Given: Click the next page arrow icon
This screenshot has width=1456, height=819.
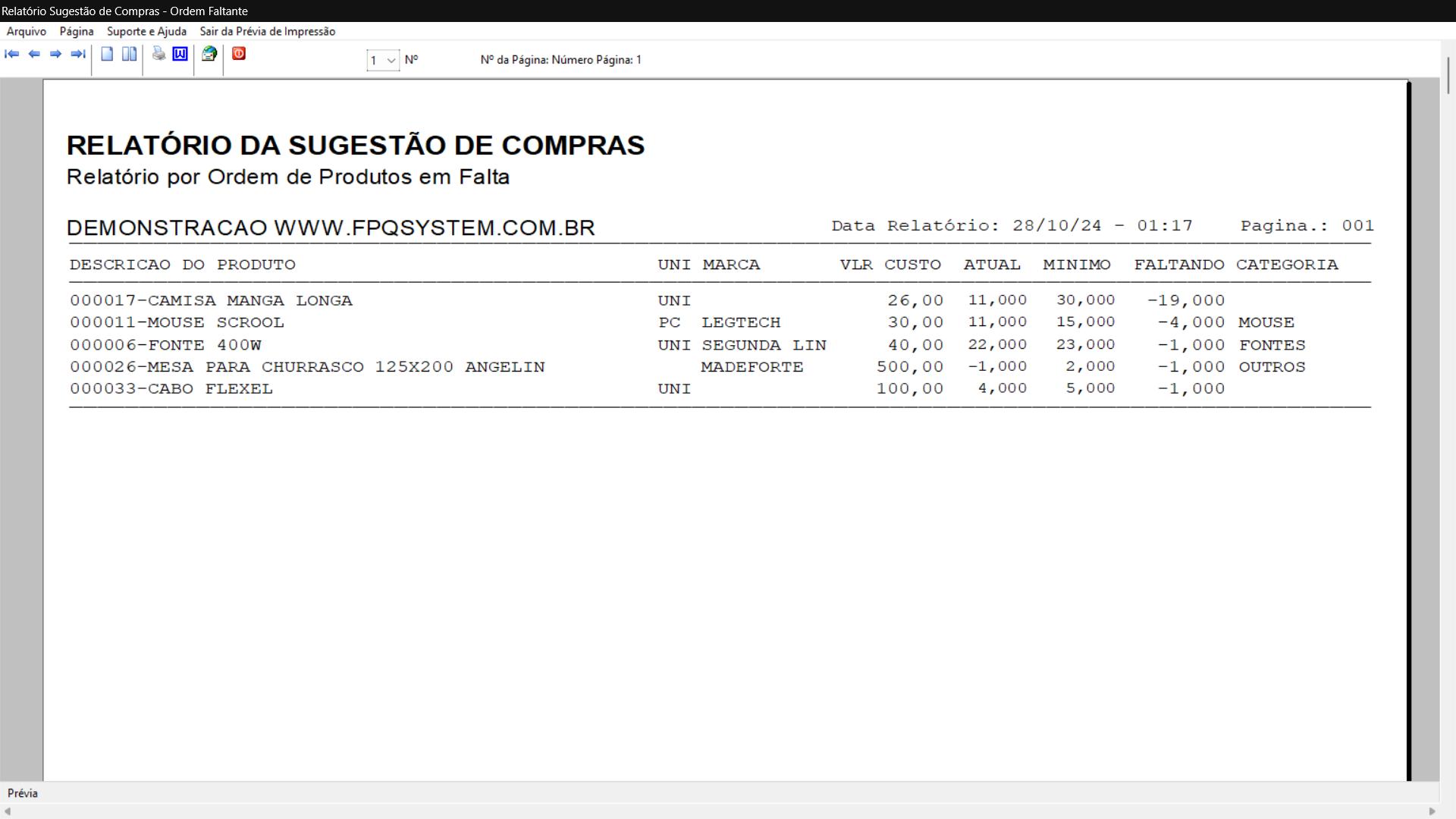Looking at the screenshot, I should (55, 54).
